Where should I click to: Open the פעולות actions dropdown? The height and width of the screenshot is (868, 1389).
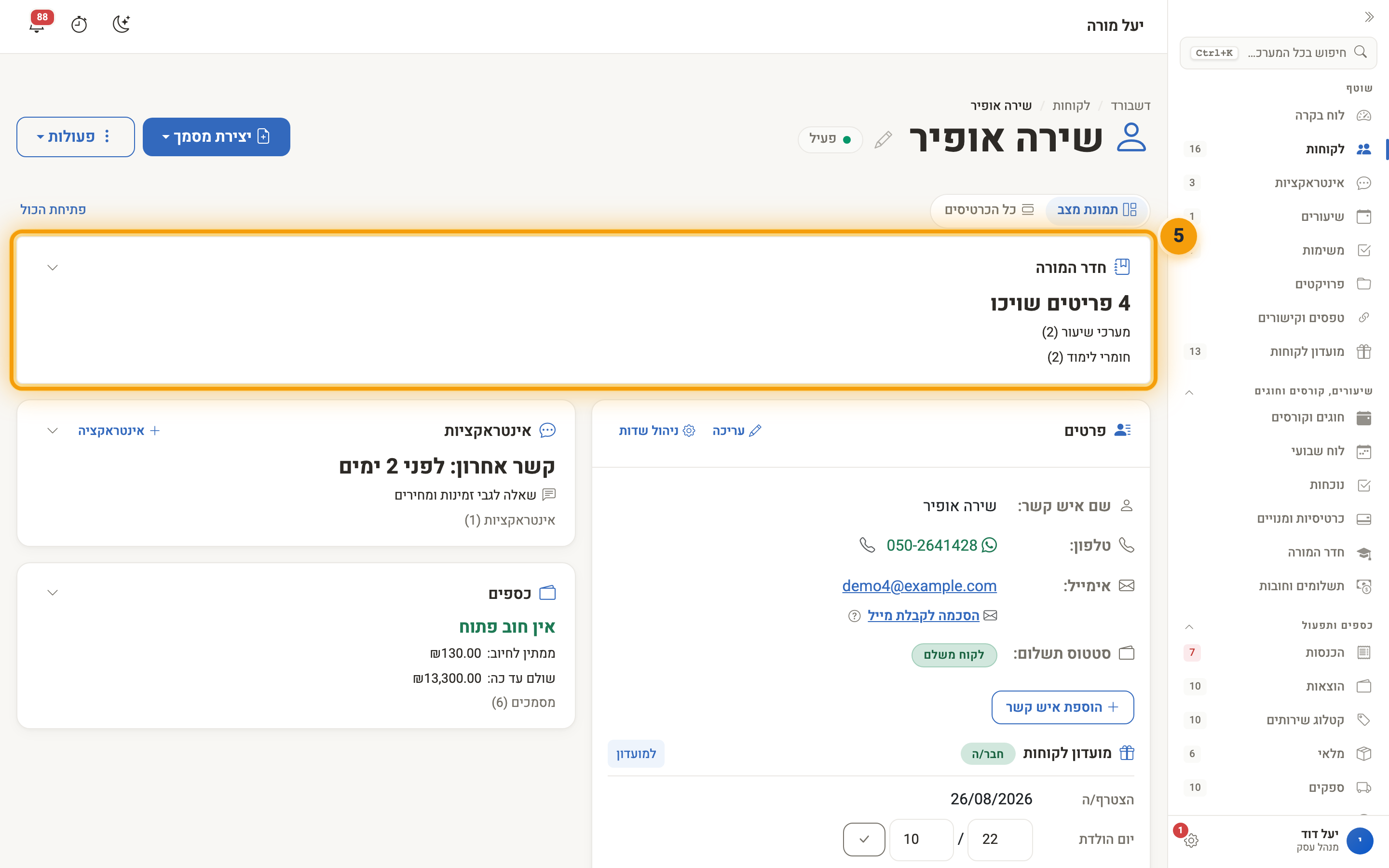tap(76, 136)
